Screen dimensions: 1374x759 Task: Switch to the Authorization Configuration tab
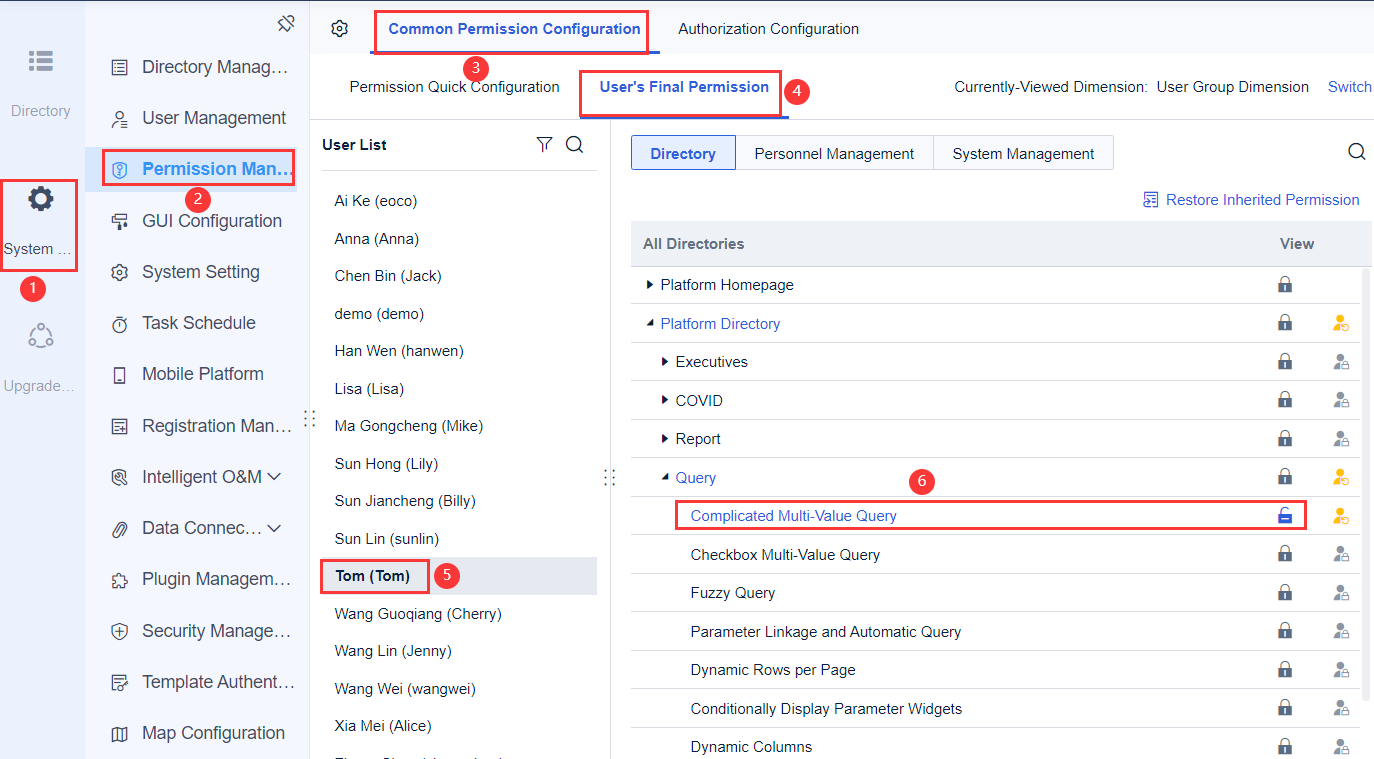pos(767,29)
